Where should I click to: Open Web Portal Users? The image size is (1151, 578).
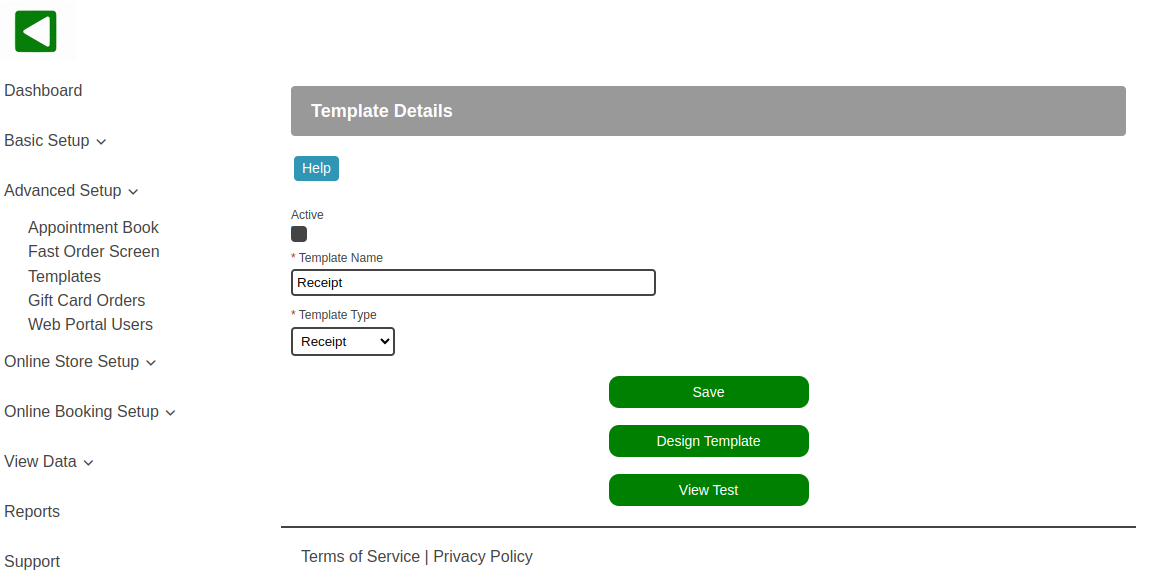coord(90,325)
